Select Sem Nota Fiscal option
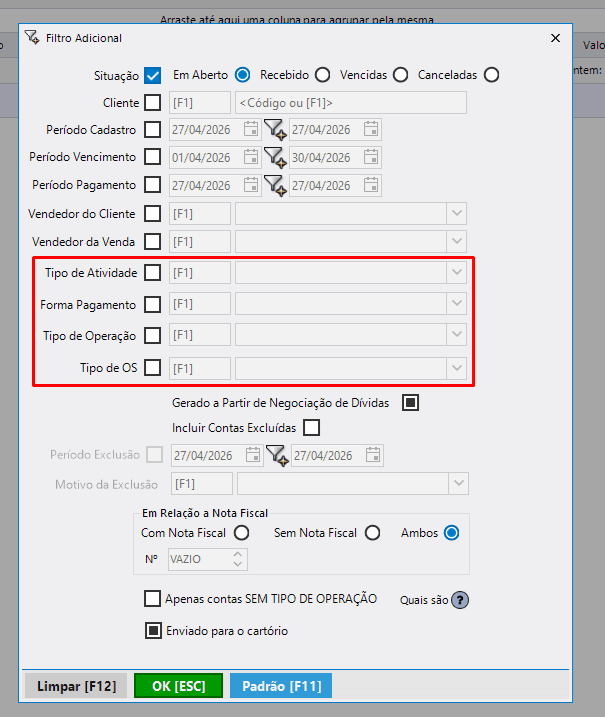 click(372, 533)
